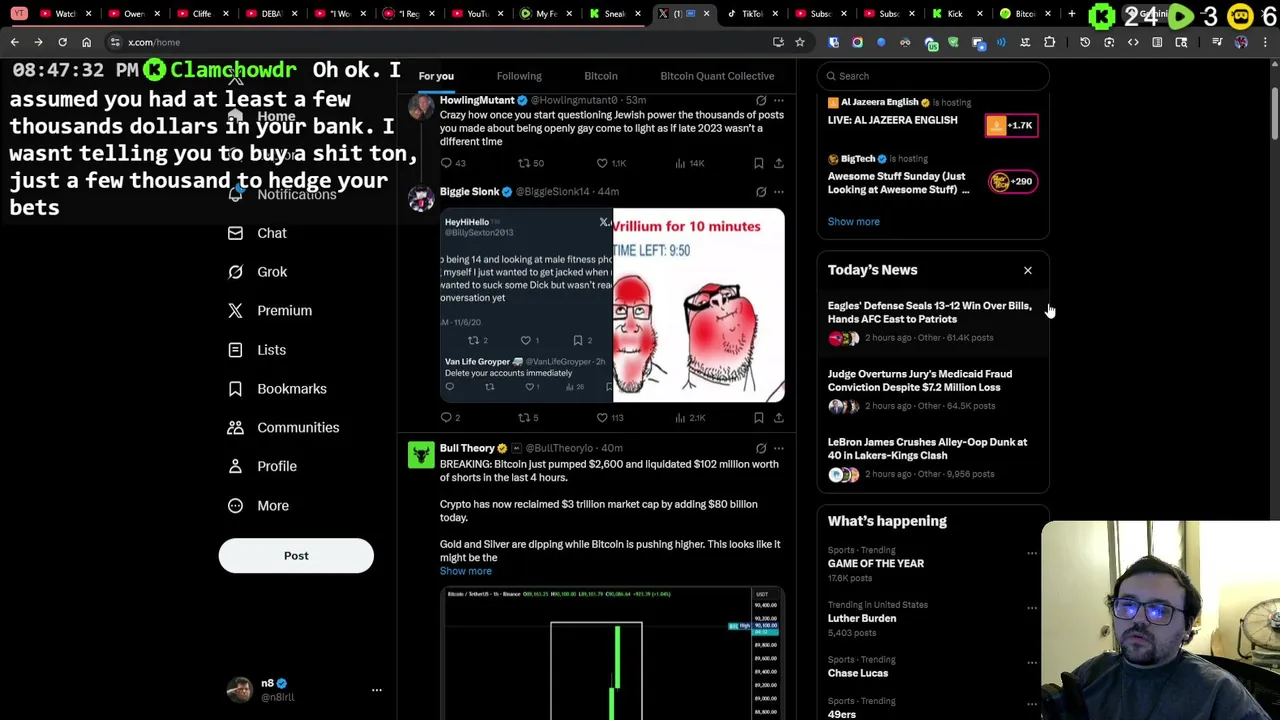Bookmark Biggie Slonk's post
This screenshot has width=1280, height=720.
coord(758,418)
